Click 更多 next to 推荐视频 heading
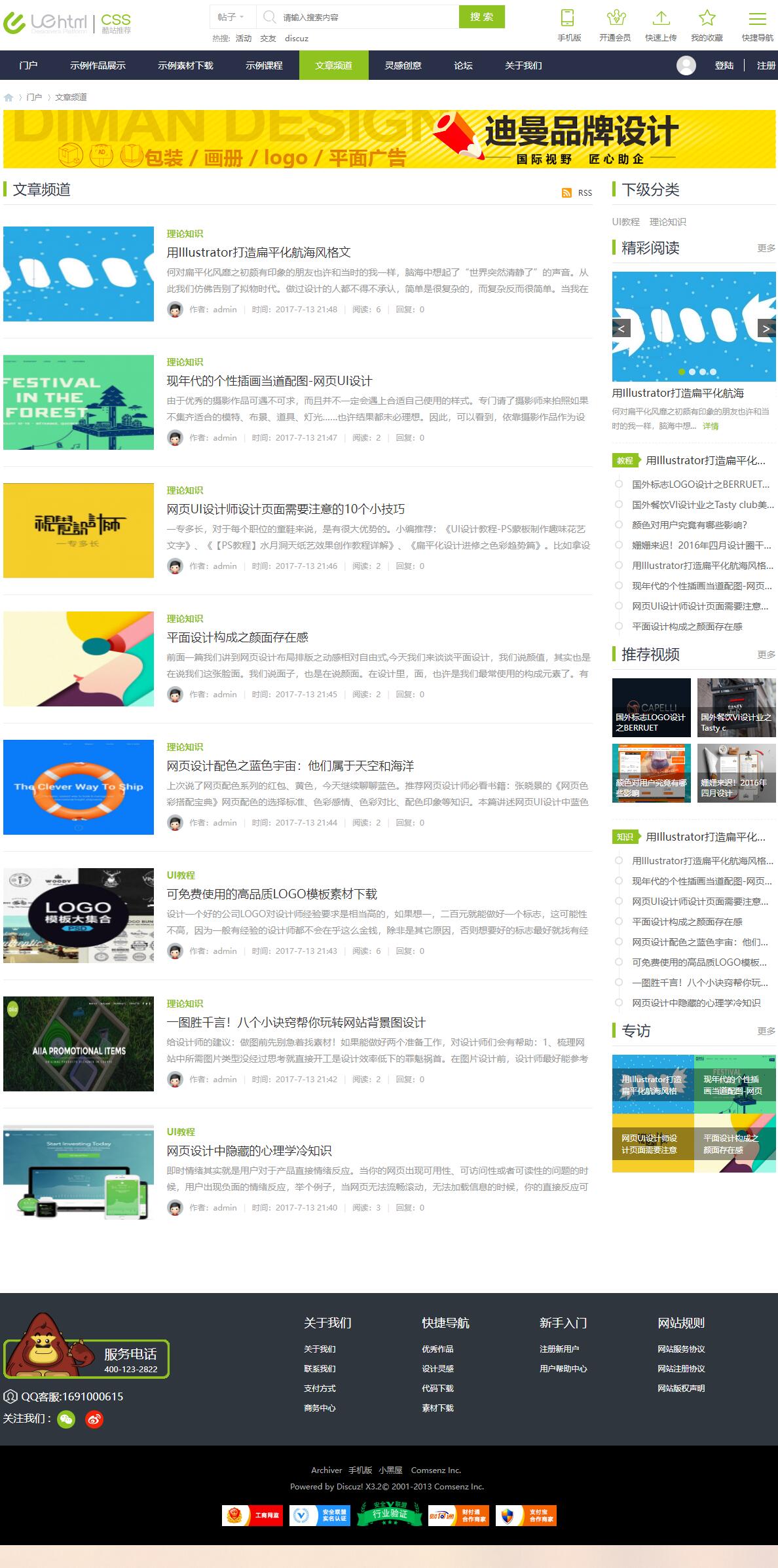778x1568 pixels. click(x=766, y=654)
